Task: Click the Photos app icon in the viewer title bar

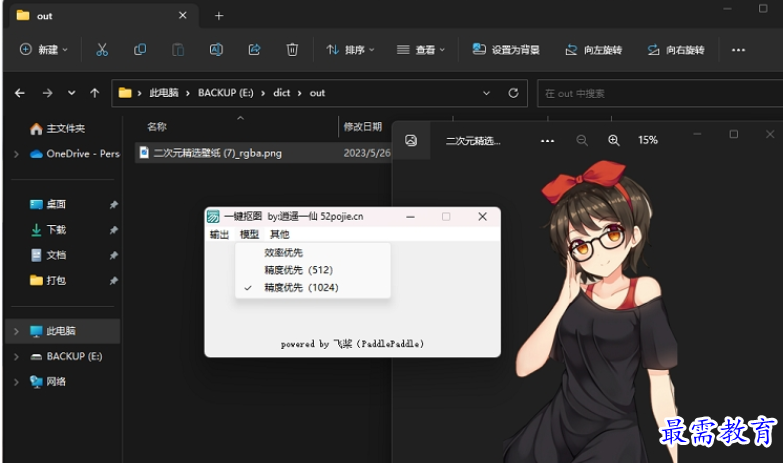Action: 411,140
